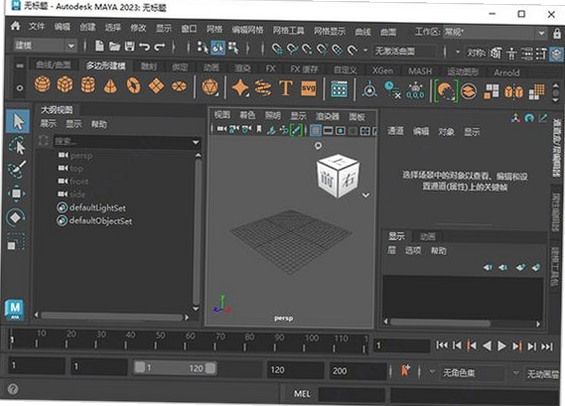Create a polygon disc from shelf
Viewport: 565px width, 406px height.
(179, 86)
